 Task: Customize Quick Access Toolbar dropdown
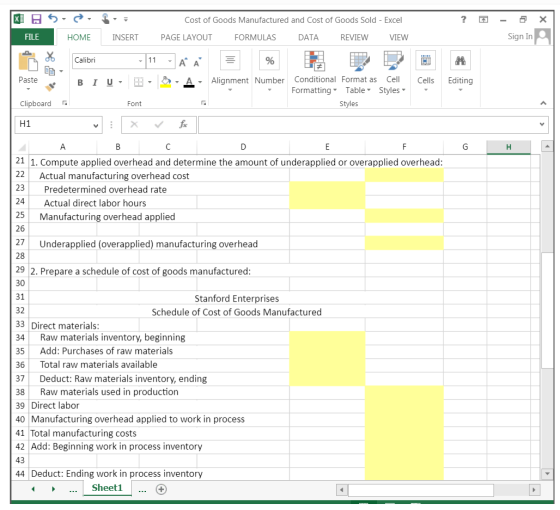point(126,19)
